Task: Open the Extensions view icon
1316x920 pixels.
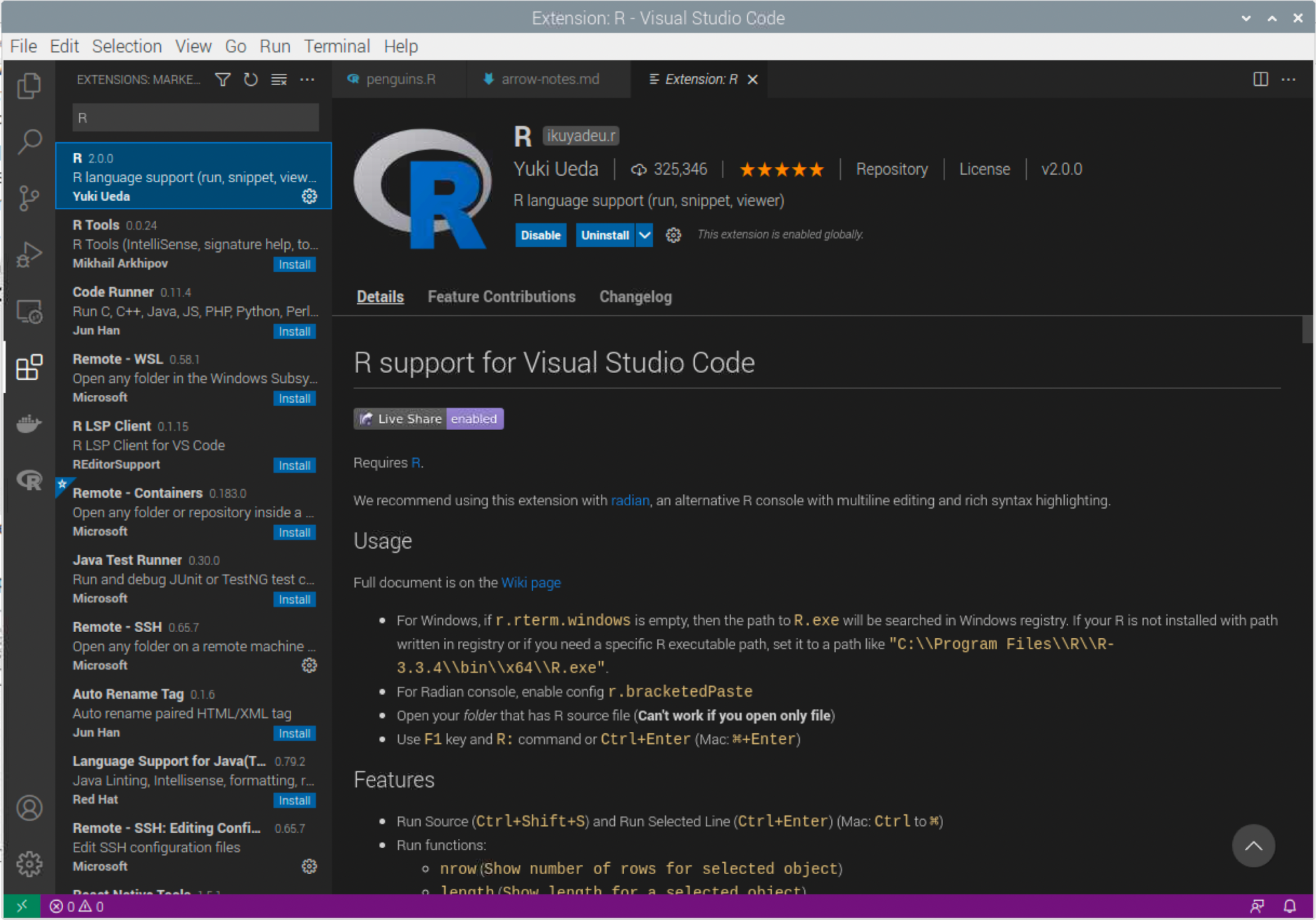Action: (x=29, y=367)
